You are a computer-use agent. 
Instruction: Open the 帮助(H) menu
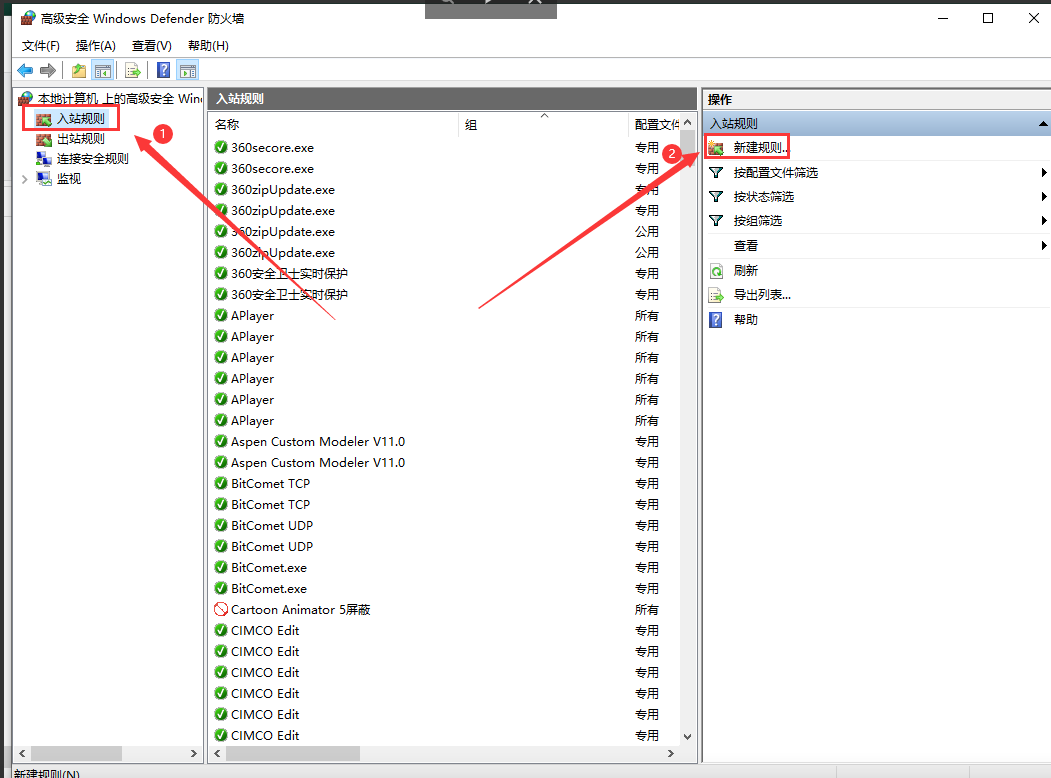click(208, 46)
